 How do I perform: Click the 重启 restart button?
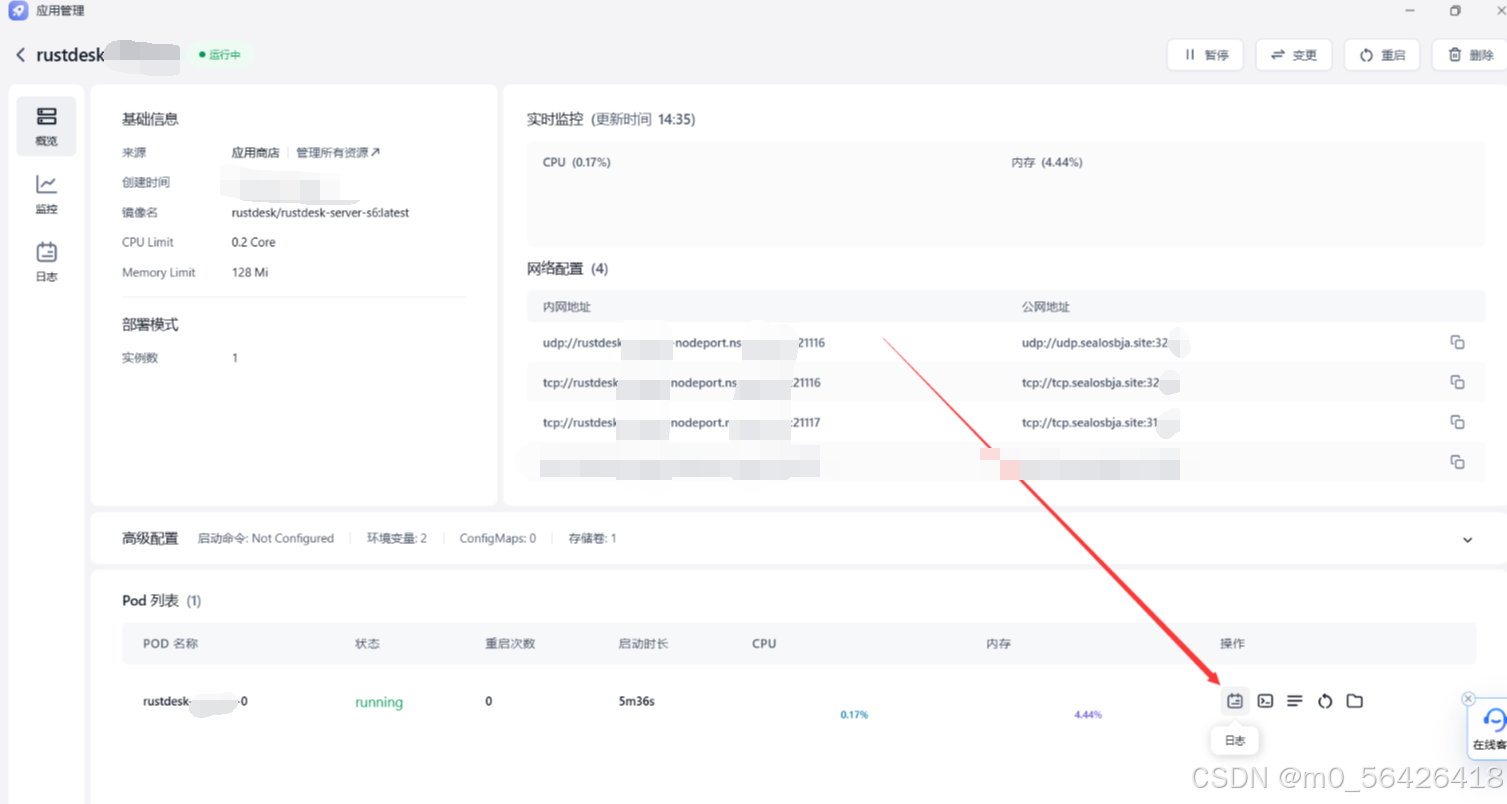1382,55
